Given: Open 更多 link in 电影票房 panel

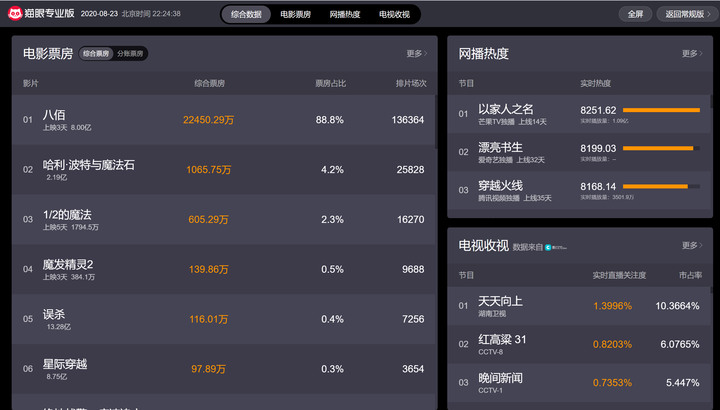Looking at the screenshot, I should [x=416, y=54].
